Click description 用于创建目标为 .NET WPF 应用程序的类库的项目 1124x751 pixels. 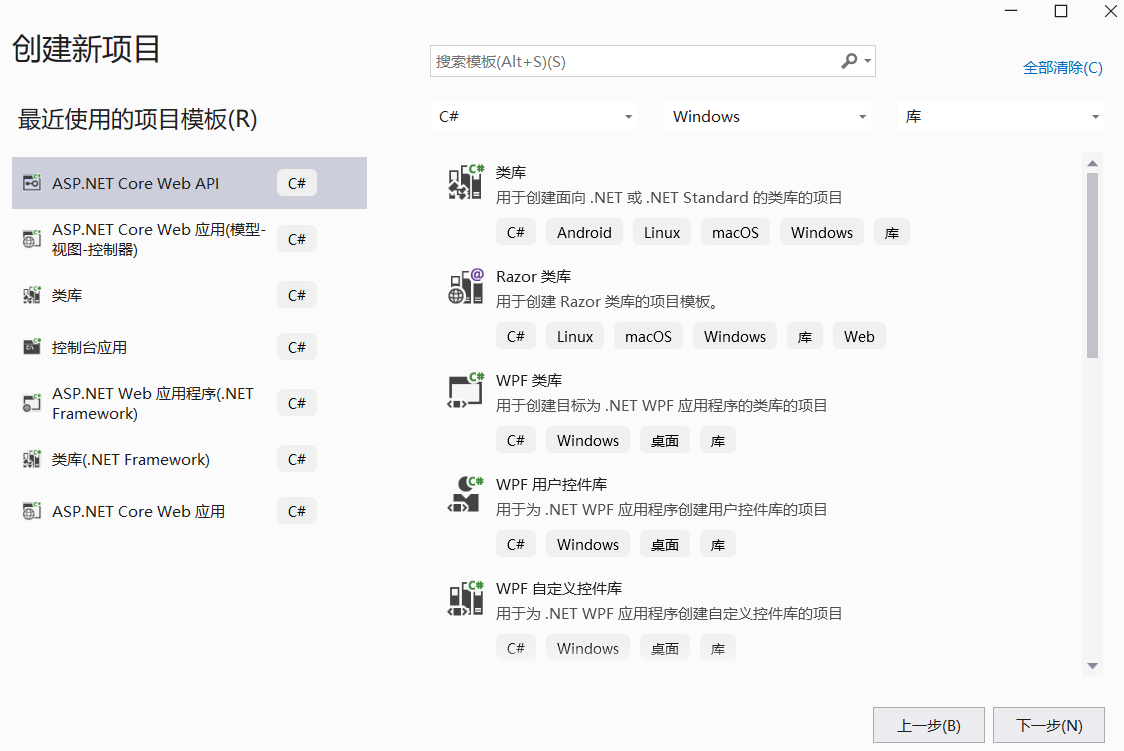pos(662,406)
